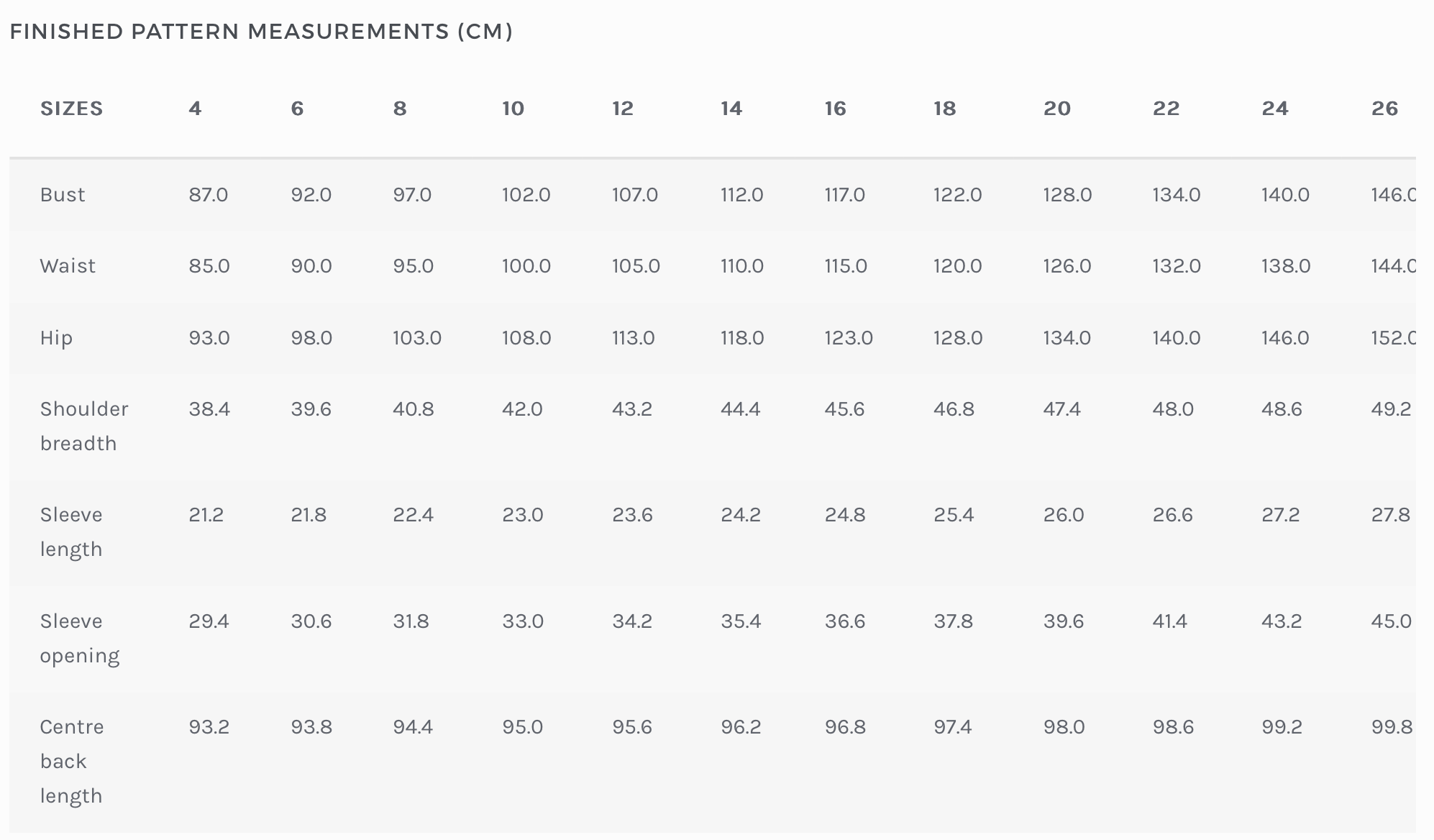Viewport: 1434px width, 840px height.
Task: Click the Shoulder breadth row label
Action: pos(84,426)
